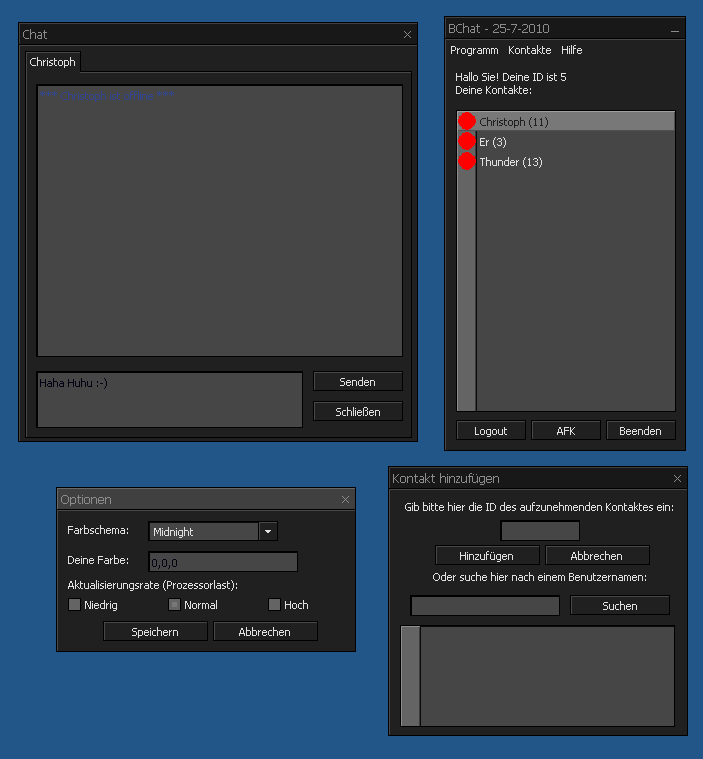Click the AFK button

click(565, 431)
